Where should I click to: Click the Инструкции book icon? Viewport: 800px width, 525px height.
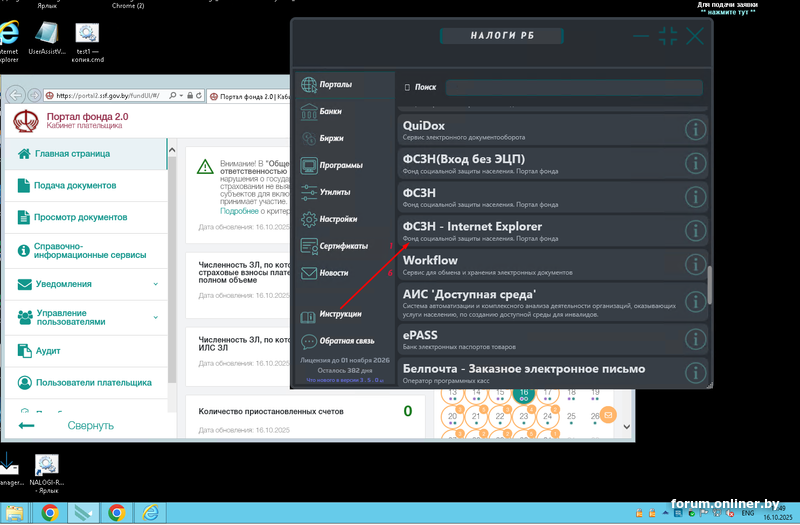pyautogui.click(x=308, y=317)
